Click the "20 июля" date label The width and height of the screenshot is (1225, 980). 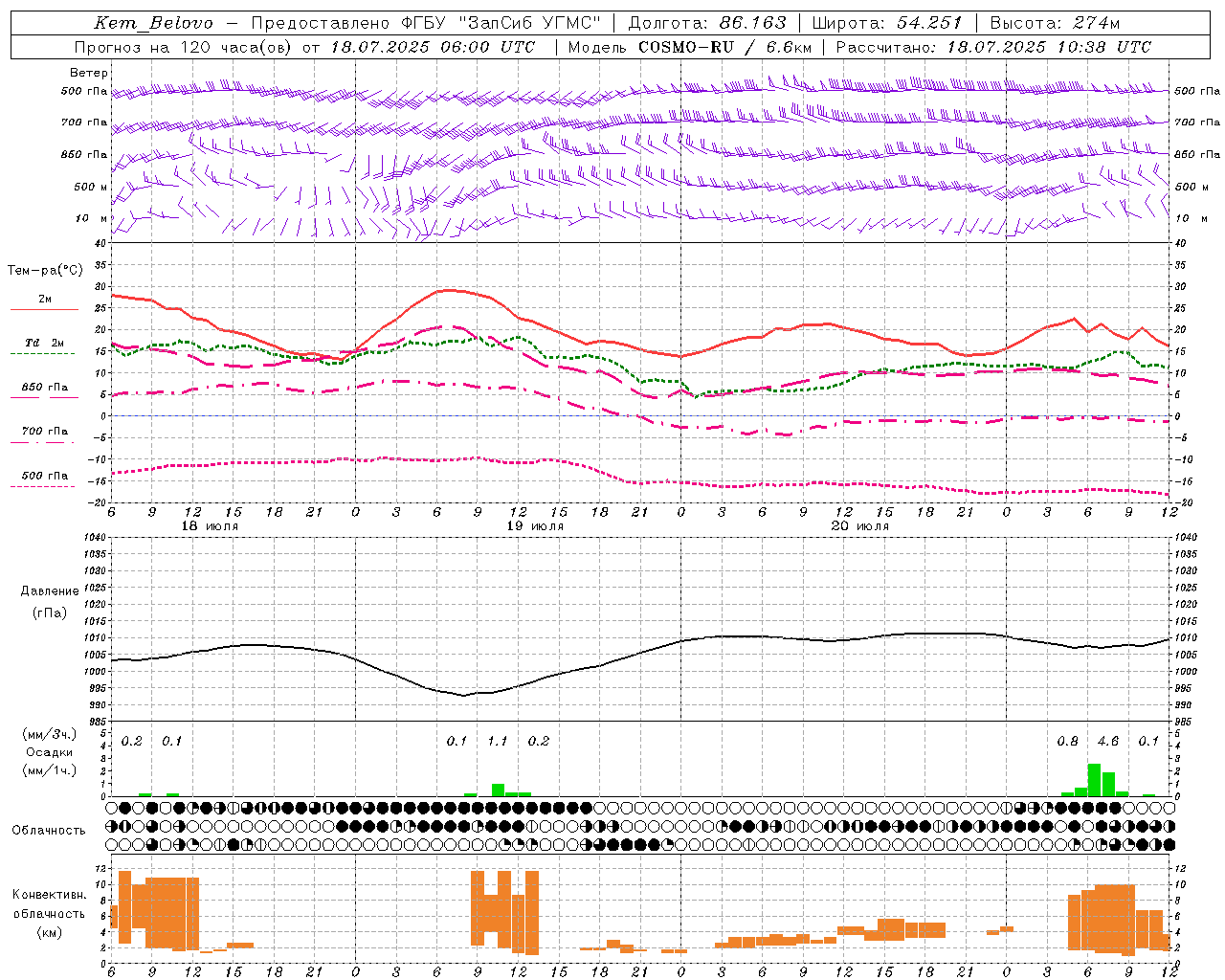(860, 526)
